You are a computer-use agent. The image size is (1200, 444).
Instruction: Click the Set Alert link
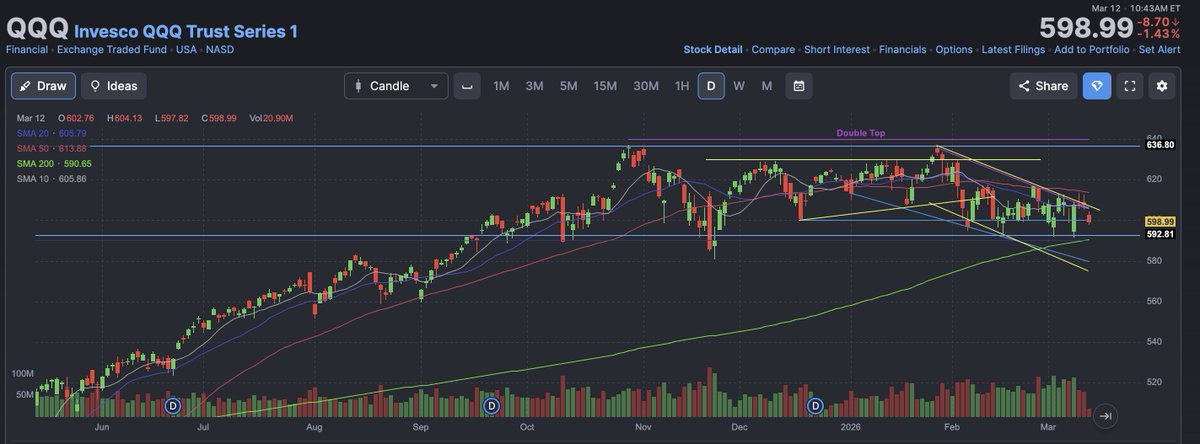pyautogui.click(x=1161, y=49)
